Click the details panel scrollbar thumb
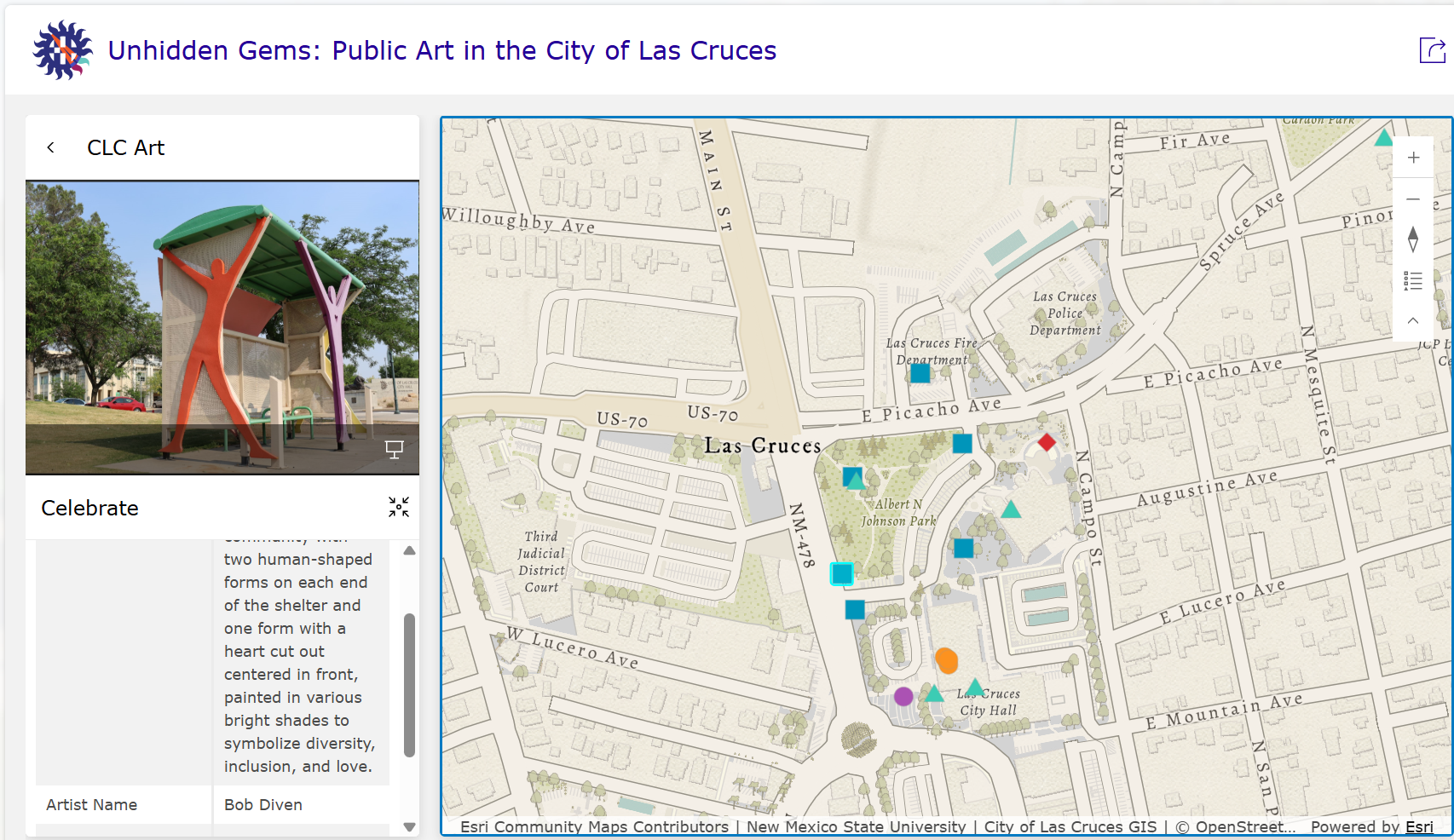This screenshot has width=1454, height=840. tap(409, 685)
